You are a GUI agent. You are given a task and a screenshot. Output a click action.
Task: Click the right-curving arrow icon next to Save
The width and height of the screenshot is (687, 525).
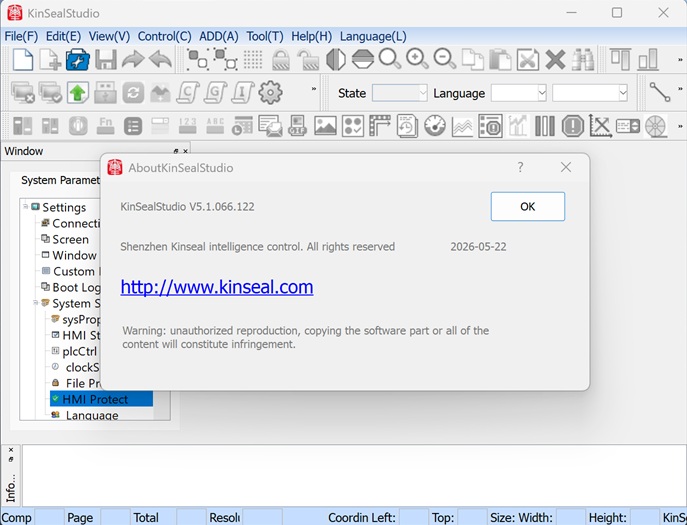point(133,60)
